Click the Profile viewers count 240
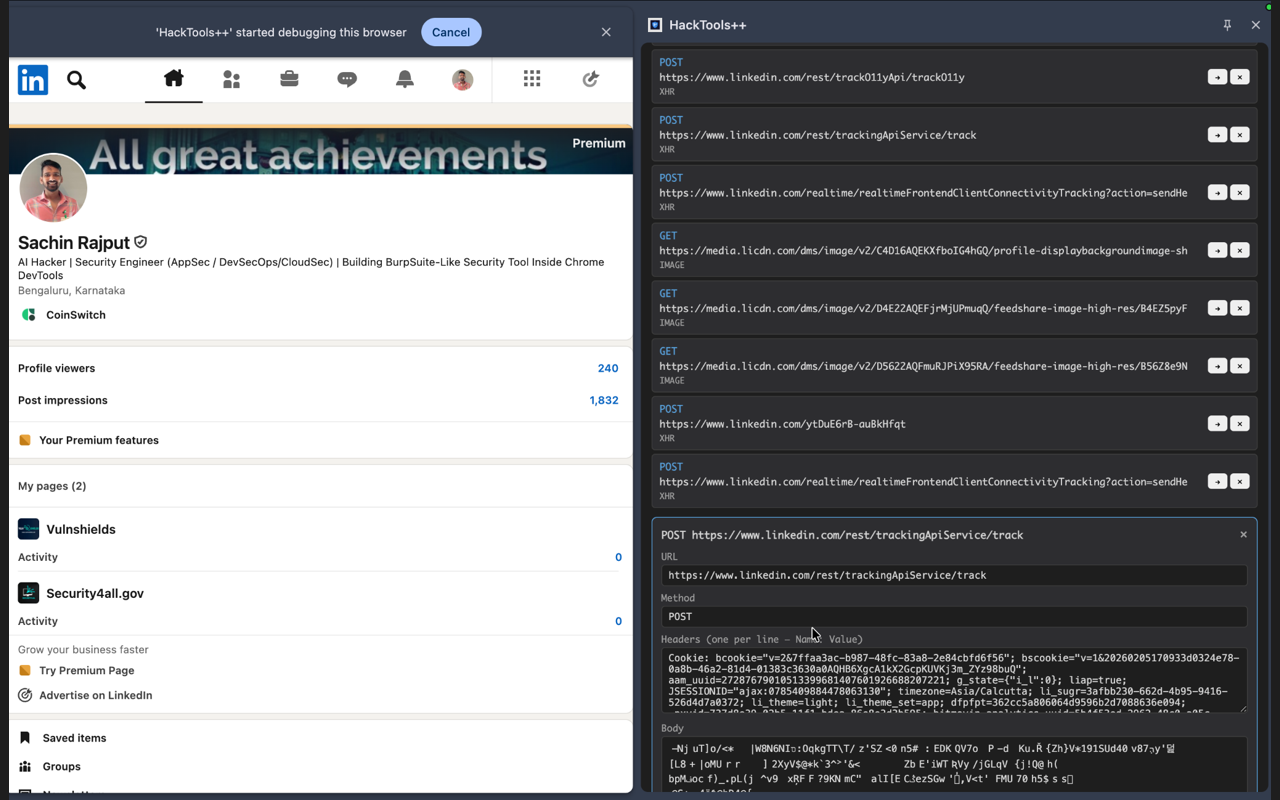Viewport: 1280px width, 800px height. [x=608, y=368]
